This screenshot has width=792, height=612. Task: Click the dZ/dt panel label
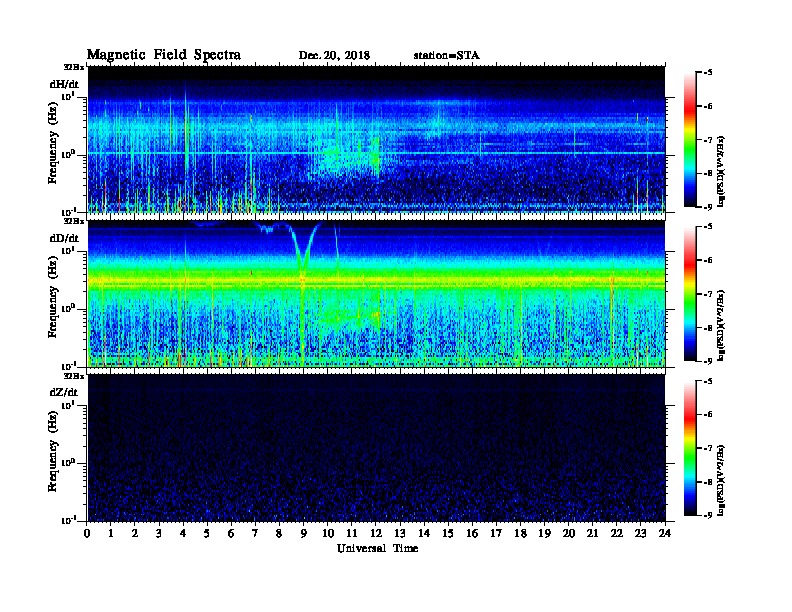coord(64,392)
